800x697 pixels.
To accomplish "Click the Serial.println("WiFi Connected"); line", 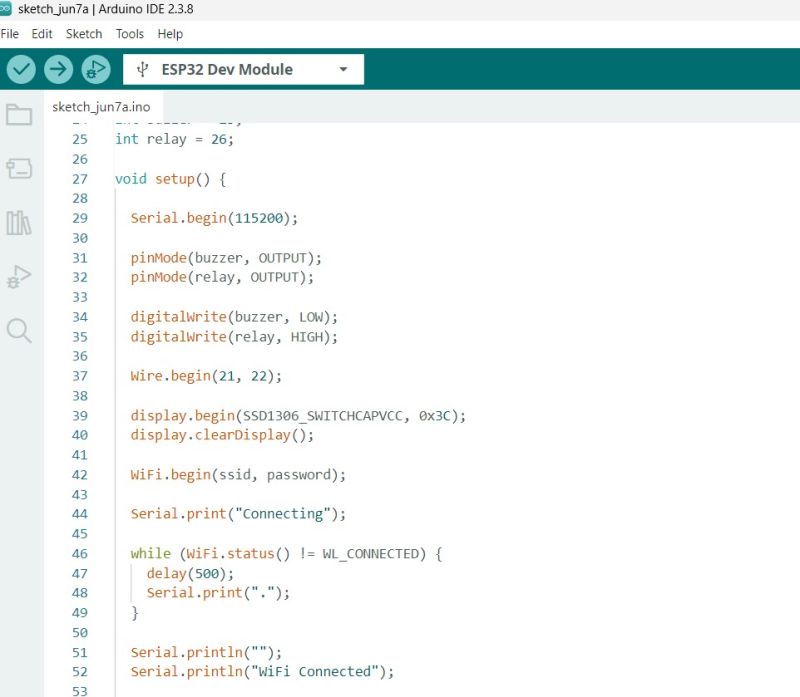I will [262, 671].
